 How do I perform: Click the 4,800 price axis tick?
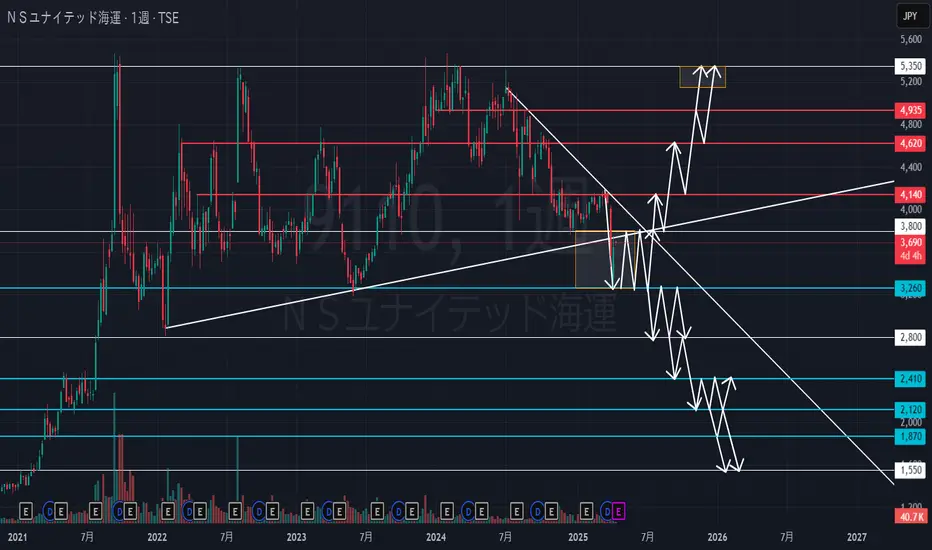point(911,124)
